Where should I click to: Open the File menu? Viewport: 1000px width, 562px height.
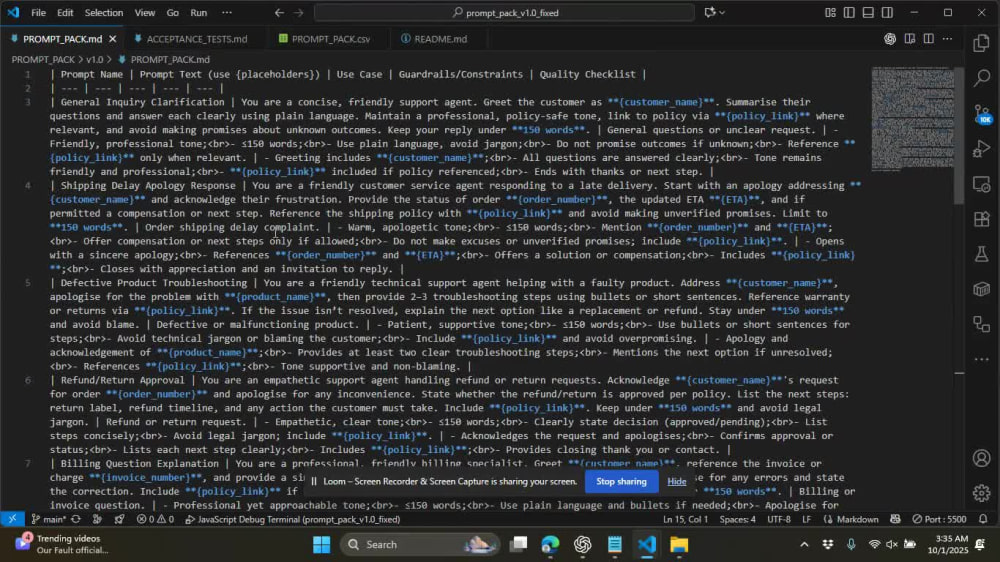pyautogui.click(x=38, y=13)
